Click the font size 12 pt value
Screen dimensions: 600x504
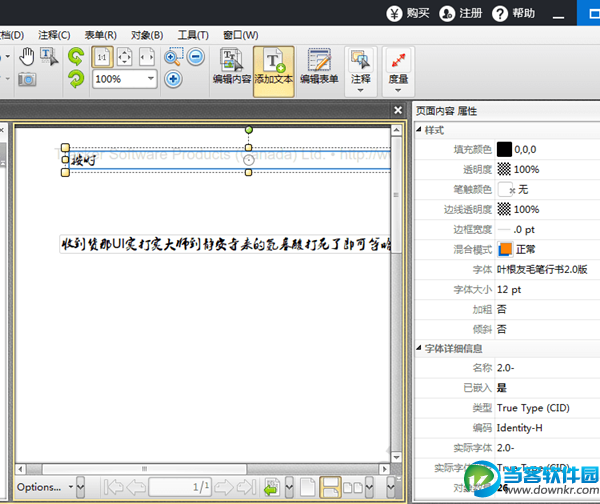coord(509,290)
